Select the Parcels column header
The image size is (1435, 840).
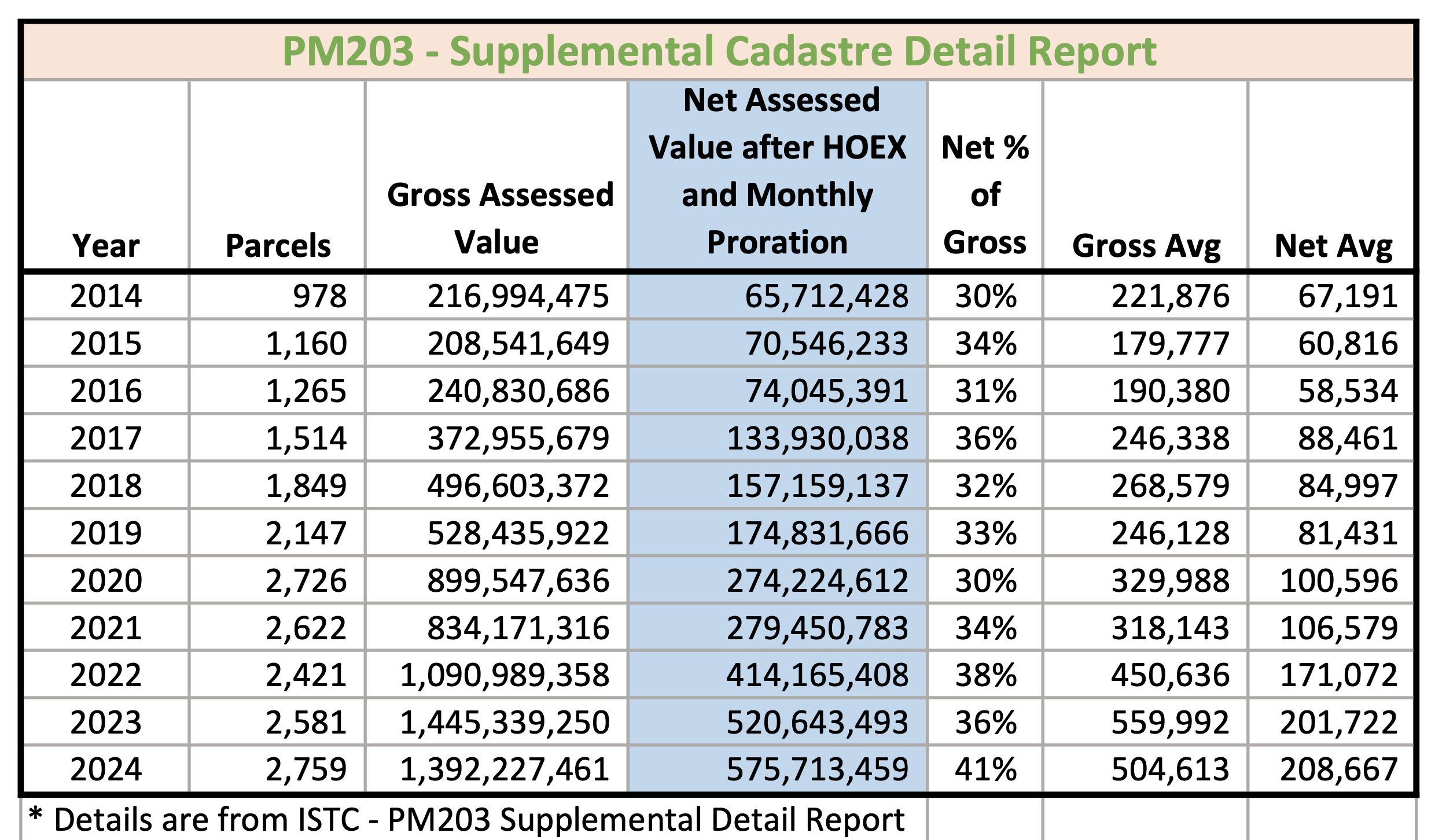pos(278,246)
